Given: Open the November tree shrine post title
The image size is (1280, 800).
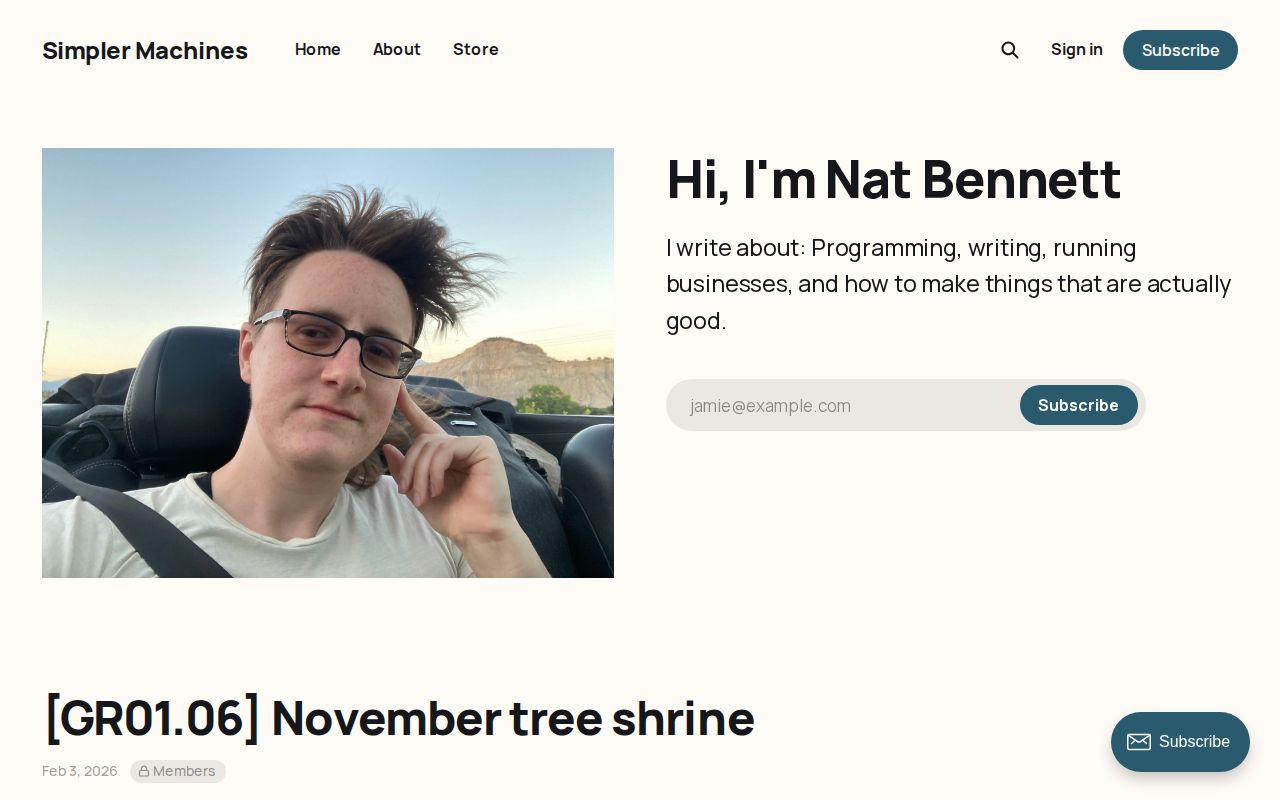Looking at the screenshot, I should coord(399,717).
